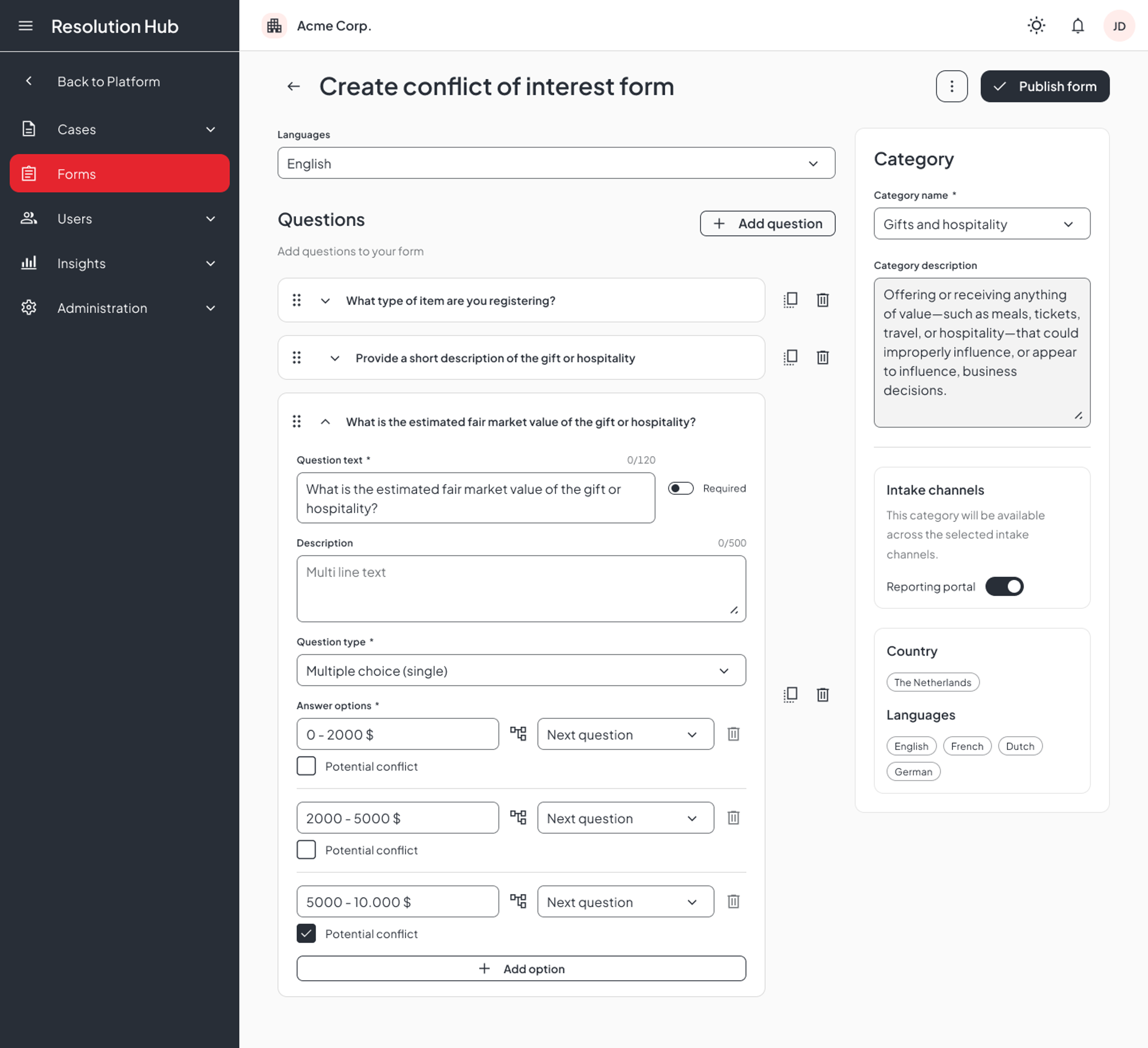This screenshot has width=1148, height=1048.
Task: Click the Cases document icon in sidebar
Action: tap(28, 129)
